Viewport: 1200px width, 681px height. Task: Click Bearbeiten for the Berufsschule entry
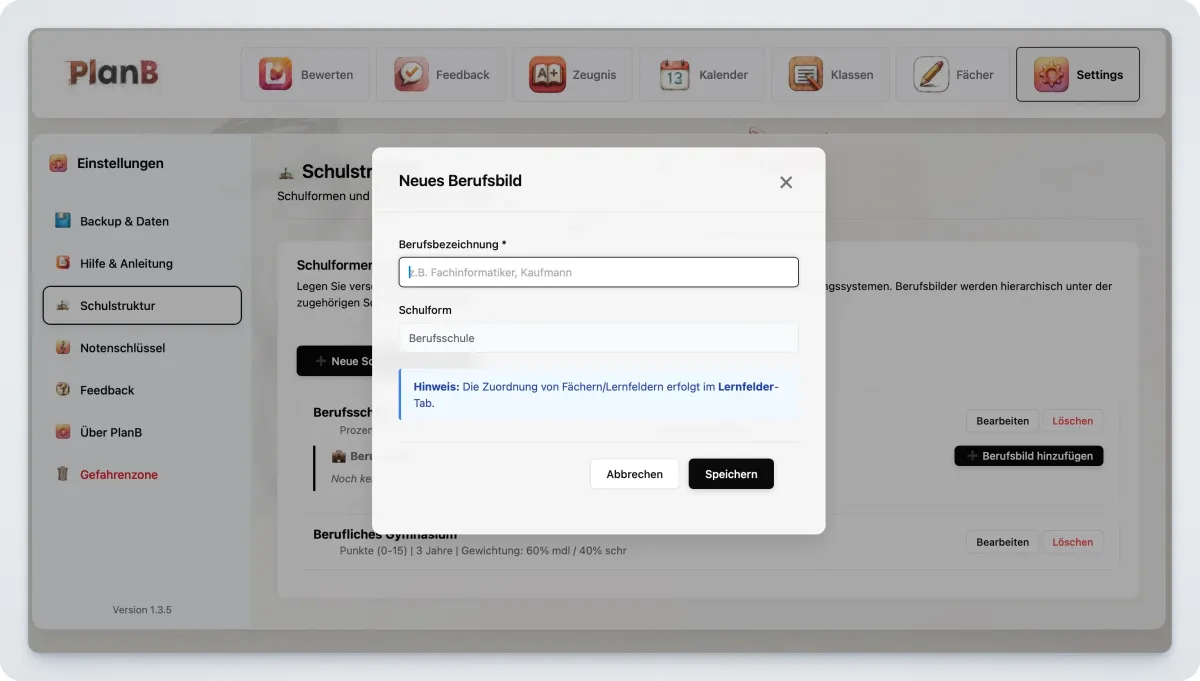[1002, 421]
